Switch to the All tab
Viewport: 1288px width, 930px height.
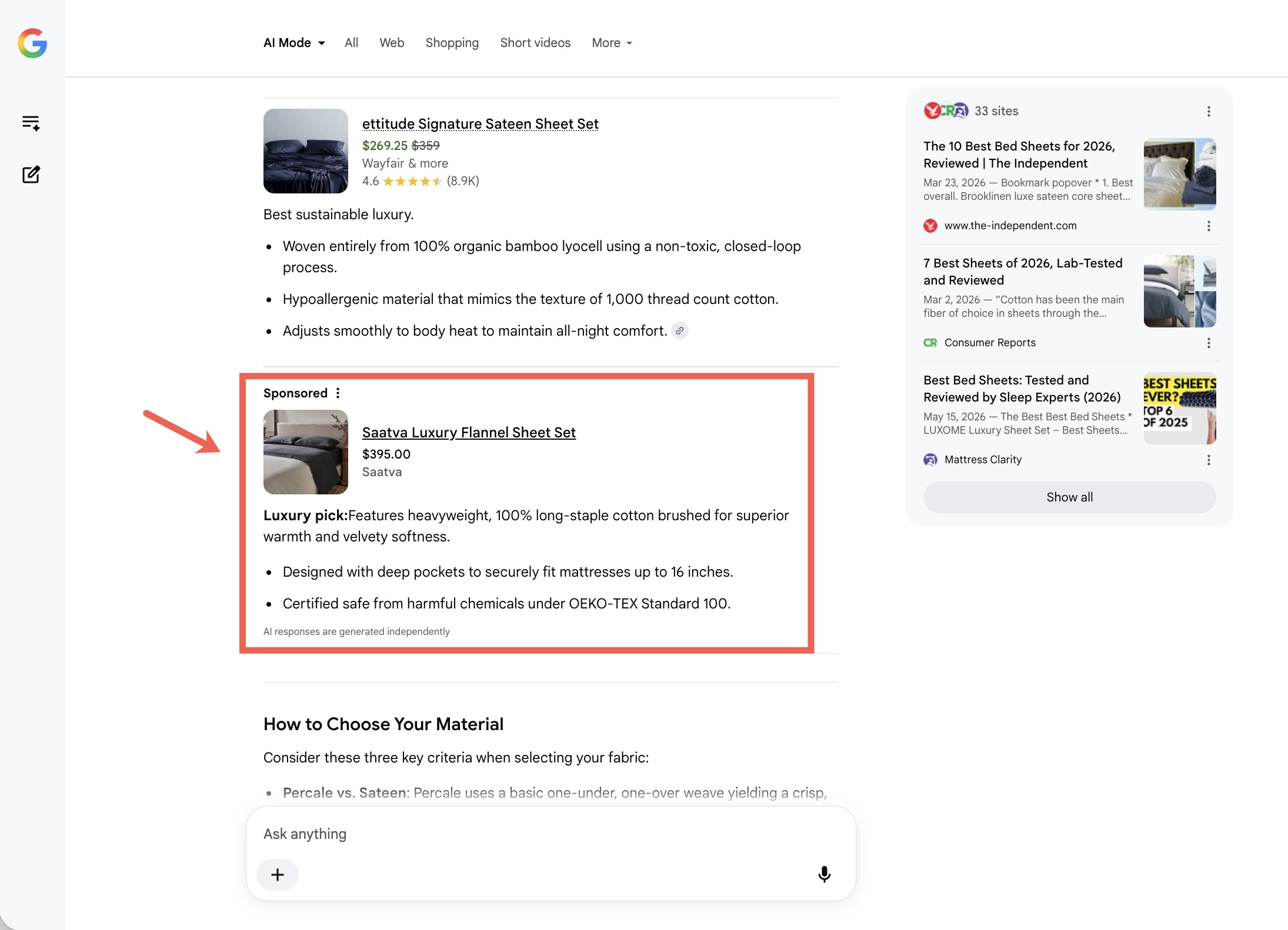[351, 43]
